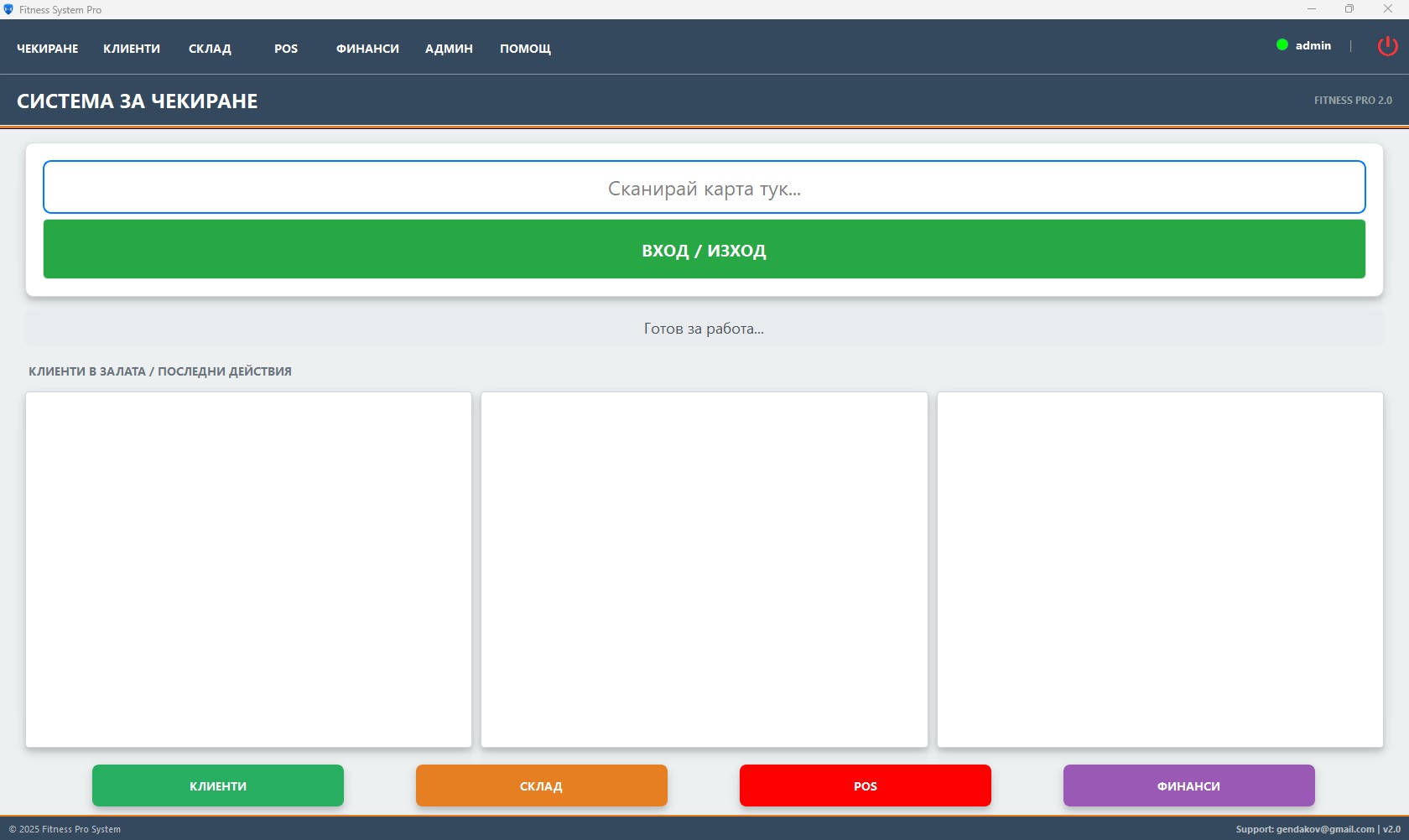Open the АДМИН menu
Image resolution: width=1409 pixels, height=840 pixels.
(x=449, y=49)
